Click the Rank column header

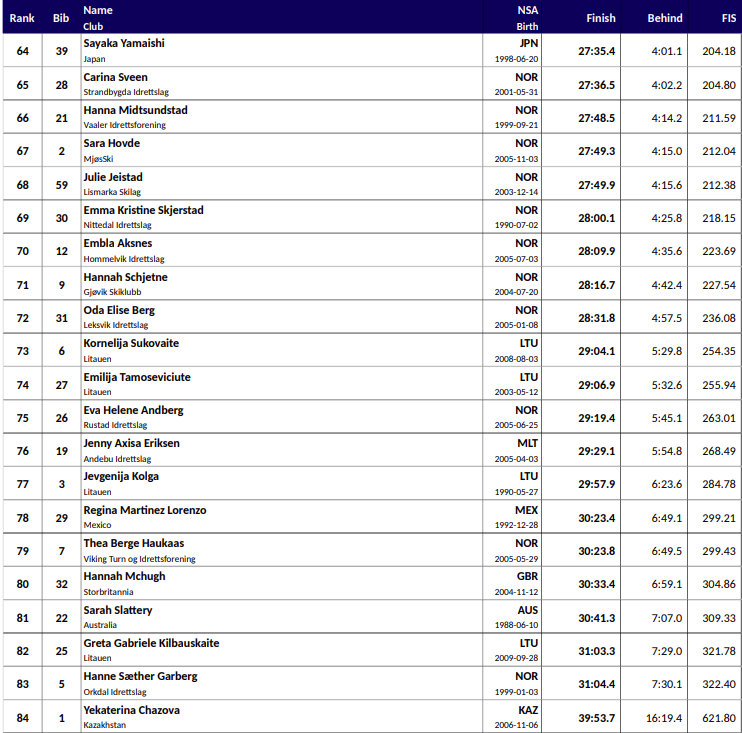[x=22, y=18]
